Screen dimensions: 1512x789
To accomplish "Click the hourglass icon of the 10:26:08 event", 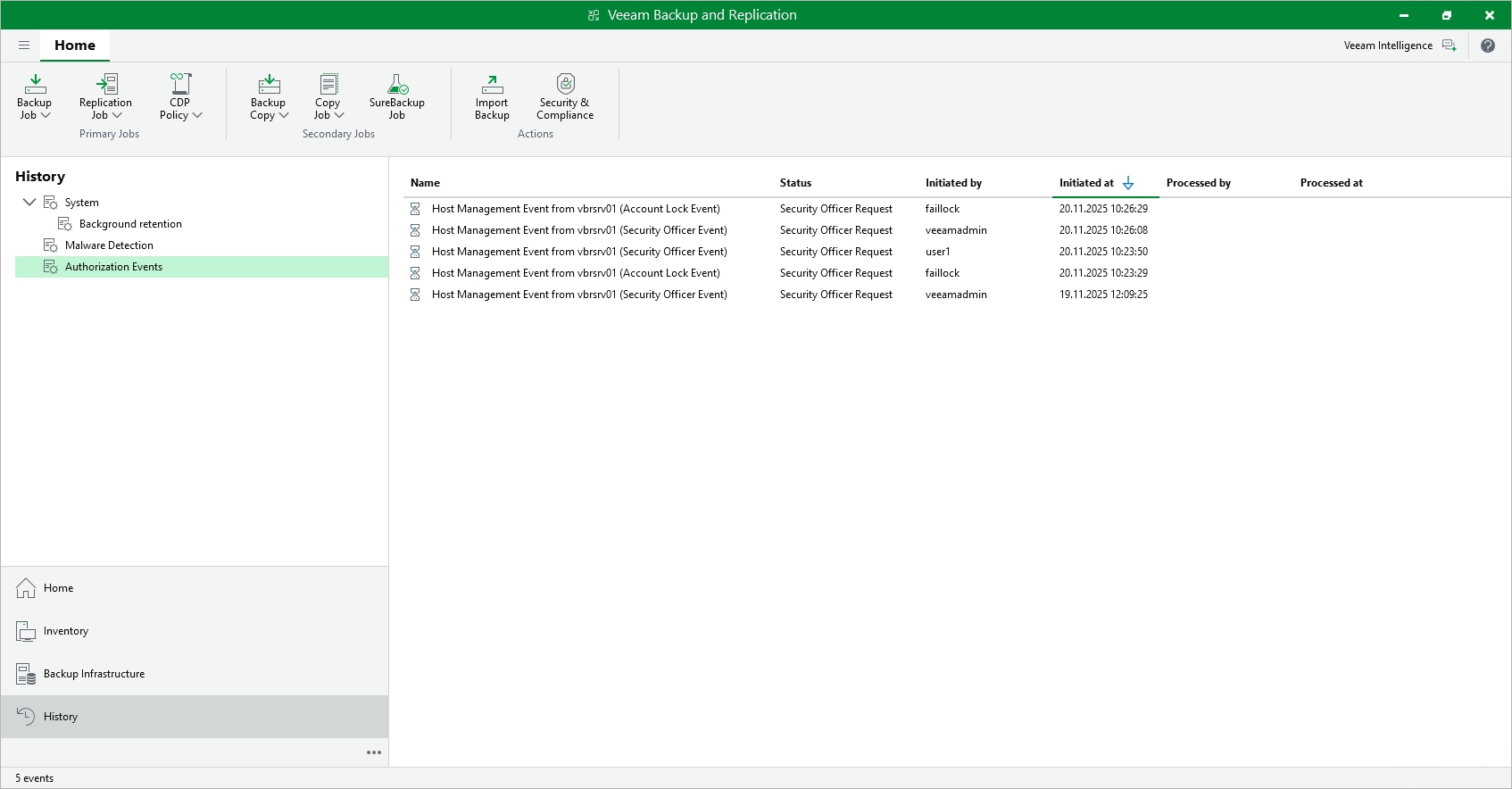I will [x=415, y=230].
